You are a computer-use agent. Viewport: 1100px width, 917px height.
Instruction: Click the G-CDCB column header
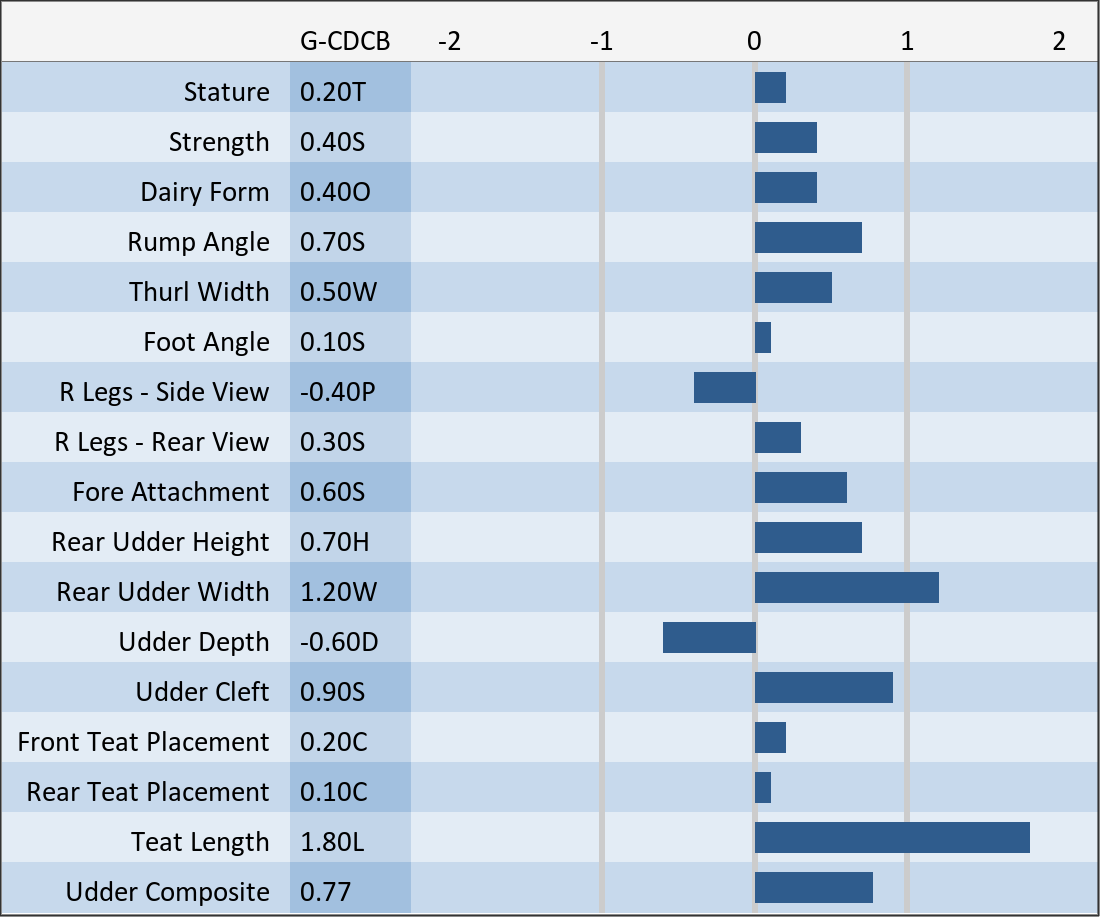tap(345, 41)
